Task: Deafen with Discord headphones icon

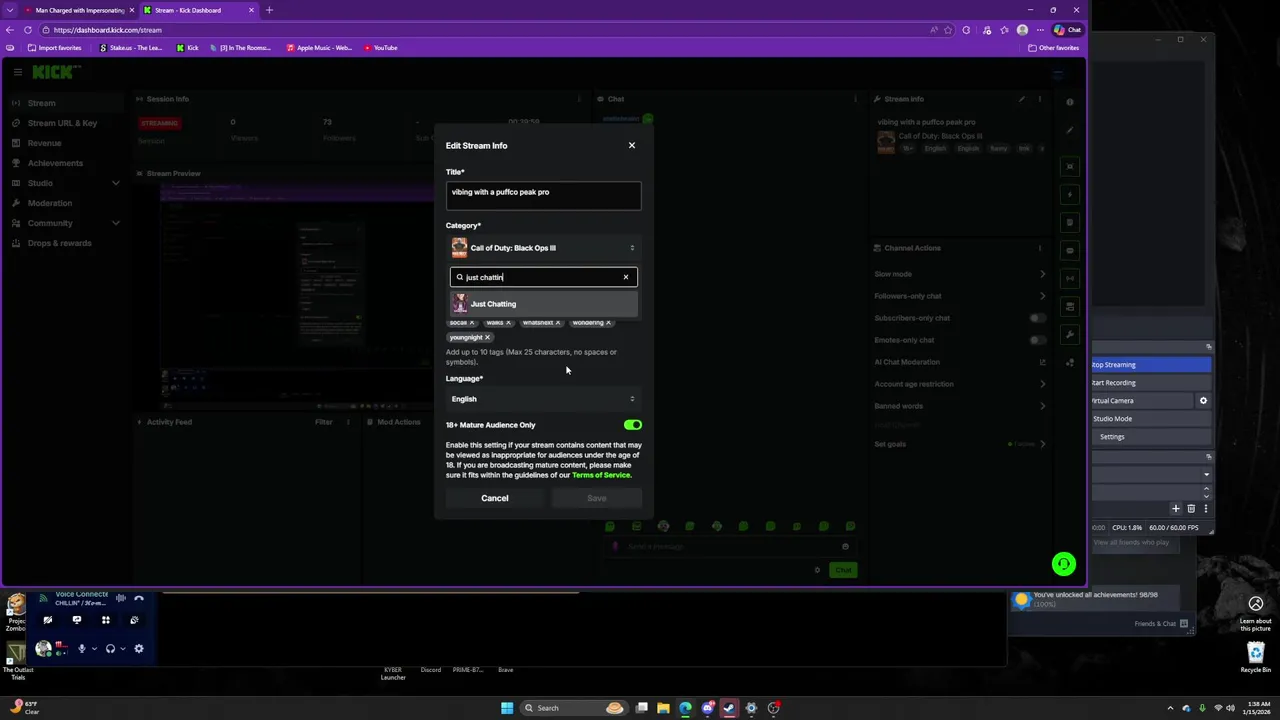Action: tap(110, 649)
